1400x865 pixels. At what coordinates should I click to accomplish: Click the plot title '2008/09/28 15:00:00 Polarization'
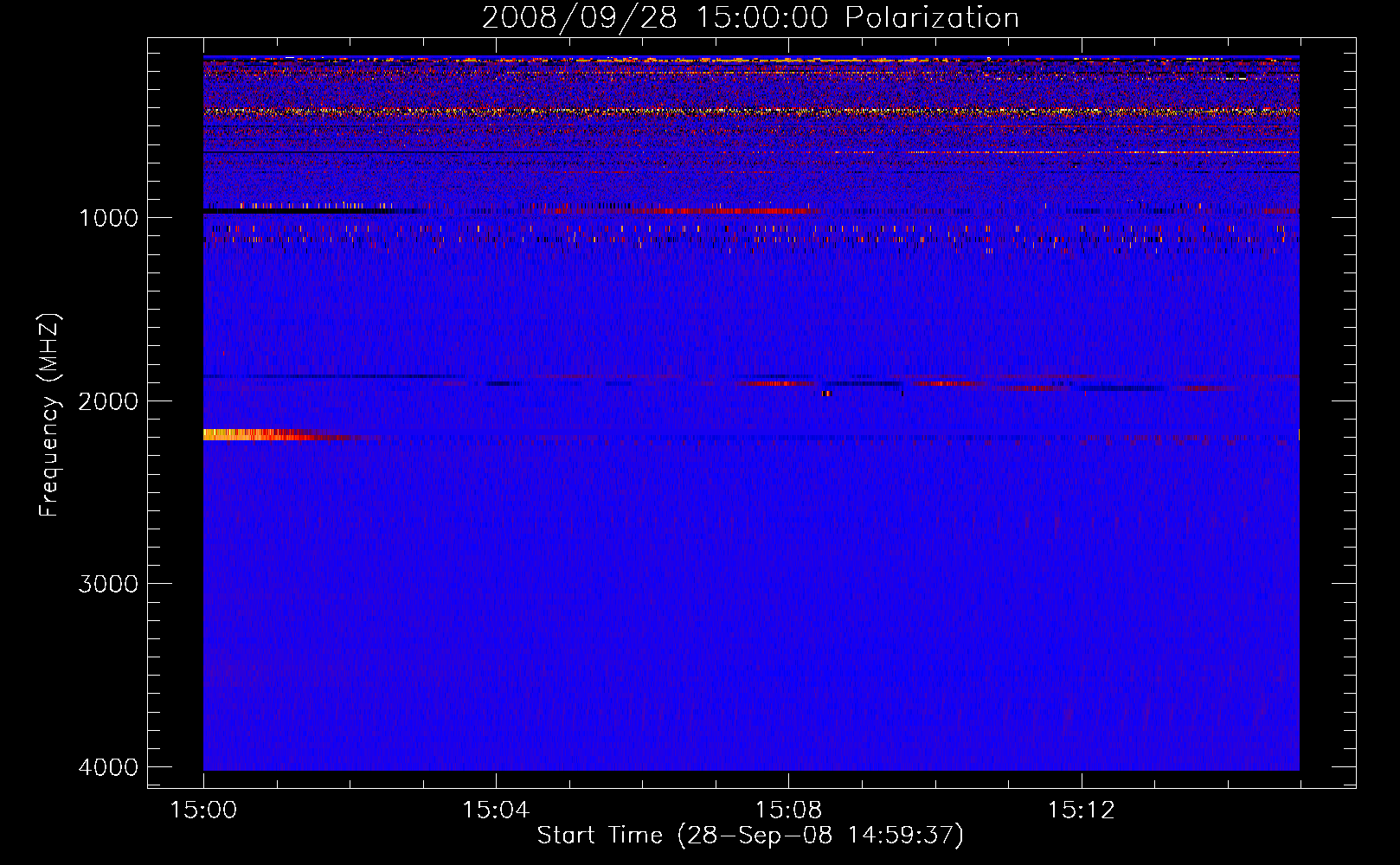750,18
